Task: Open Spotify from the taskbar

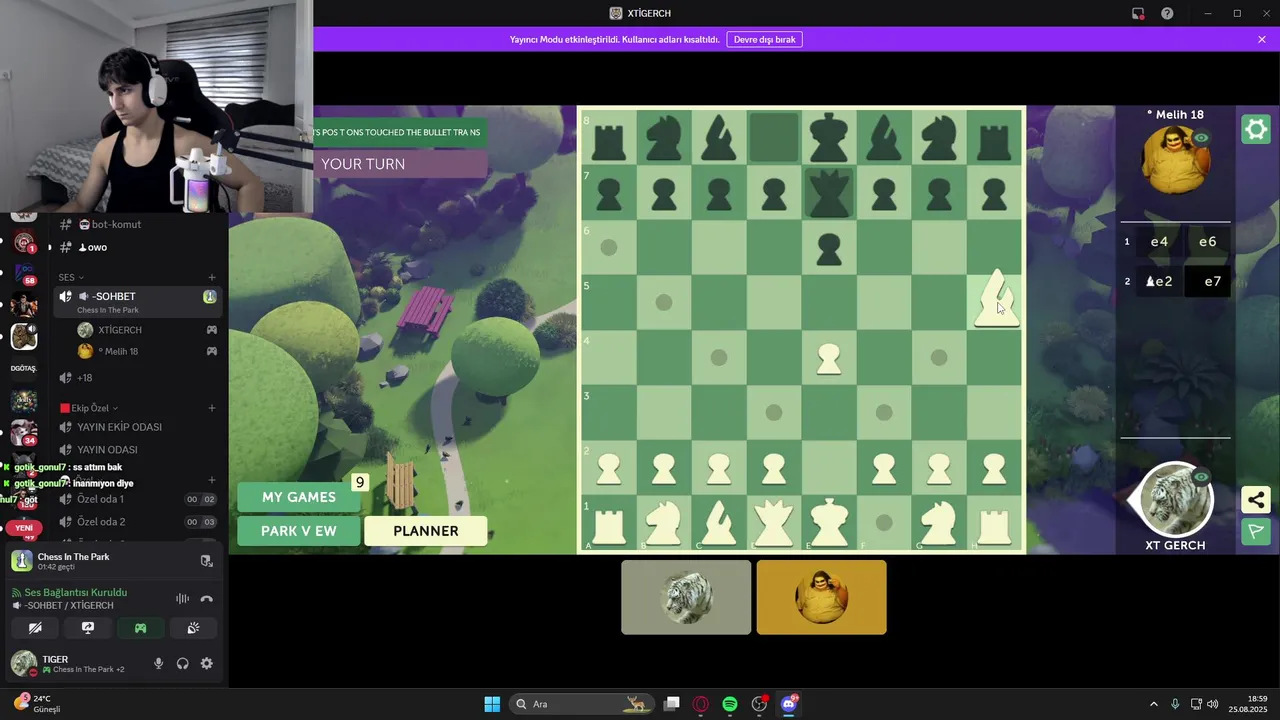Action: coord(730,704)
